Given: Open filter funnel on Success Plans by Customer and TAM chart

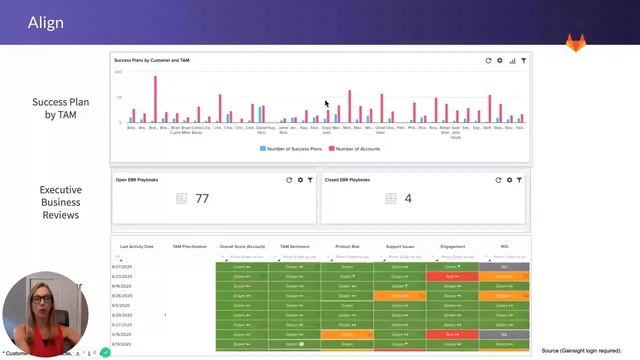Looking at the screenshot, I should coord(524,60).
